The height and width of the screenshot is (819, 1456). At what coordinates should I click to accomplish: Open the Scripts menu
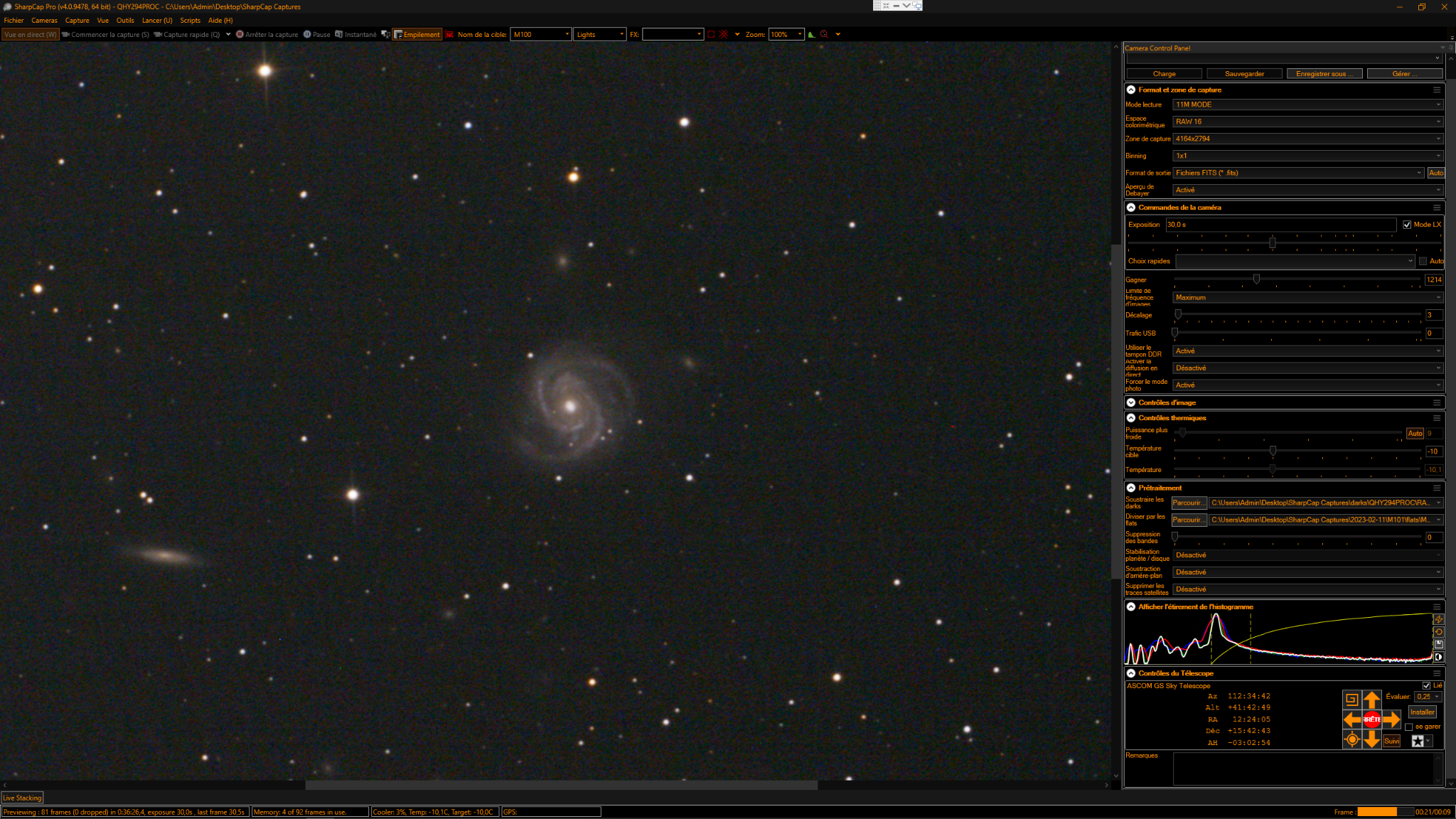click(x=190, y=21)
